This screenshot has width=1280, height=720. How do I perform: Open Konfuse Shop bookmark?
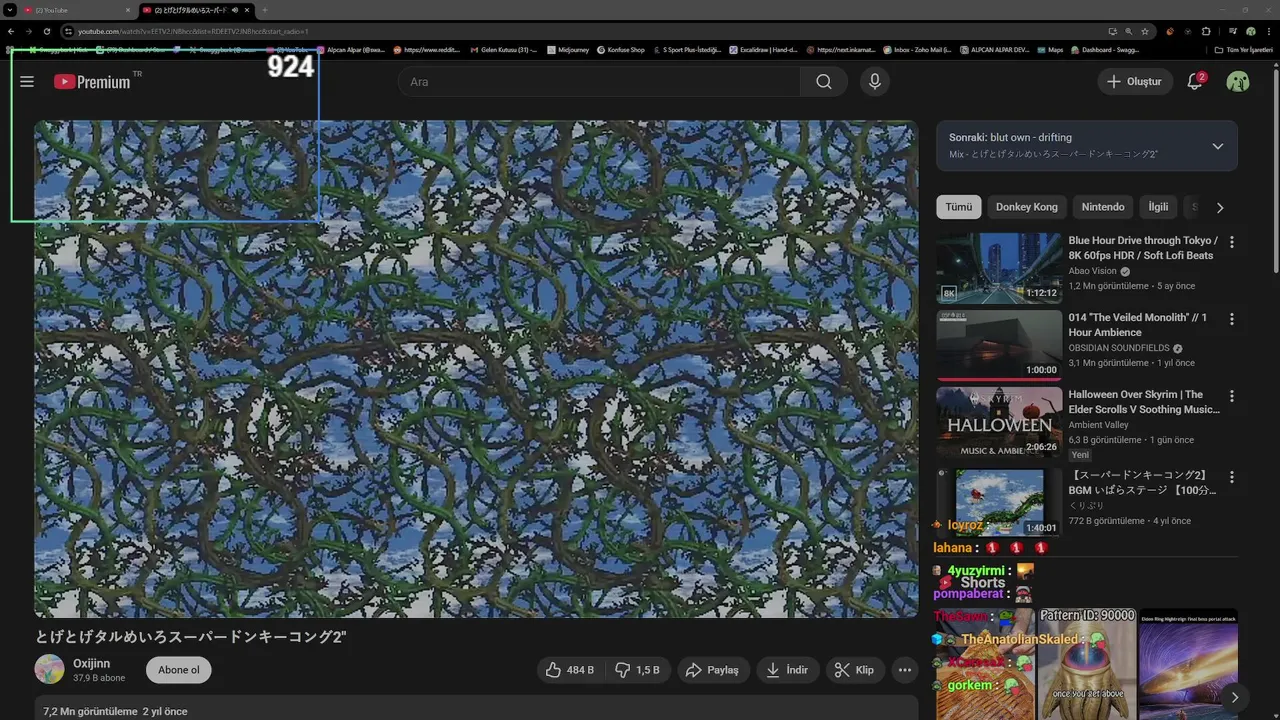(620, 49)
